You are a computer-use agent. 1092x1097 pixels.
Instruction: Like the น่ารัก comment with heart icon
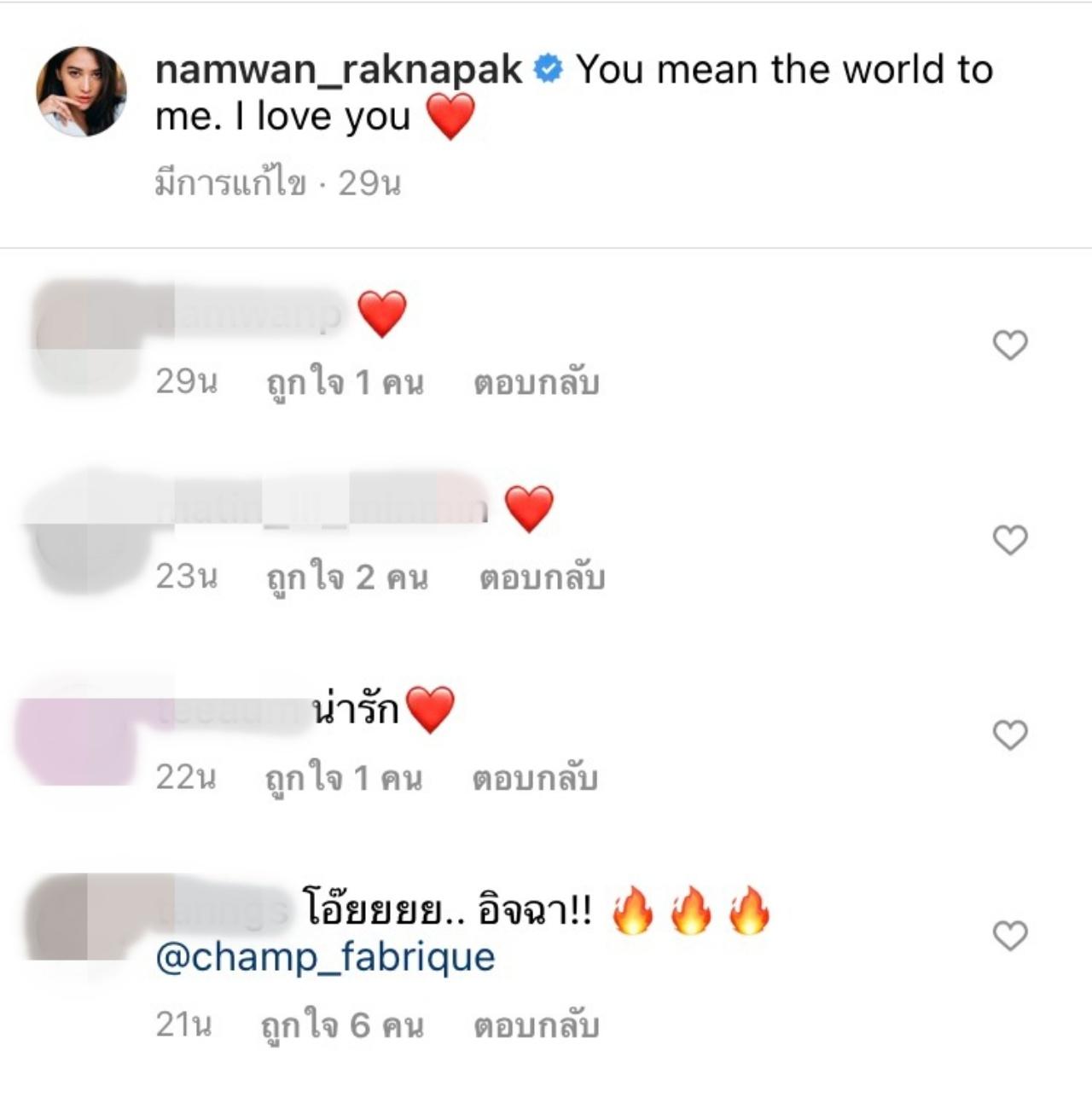tap(1010, 734)
